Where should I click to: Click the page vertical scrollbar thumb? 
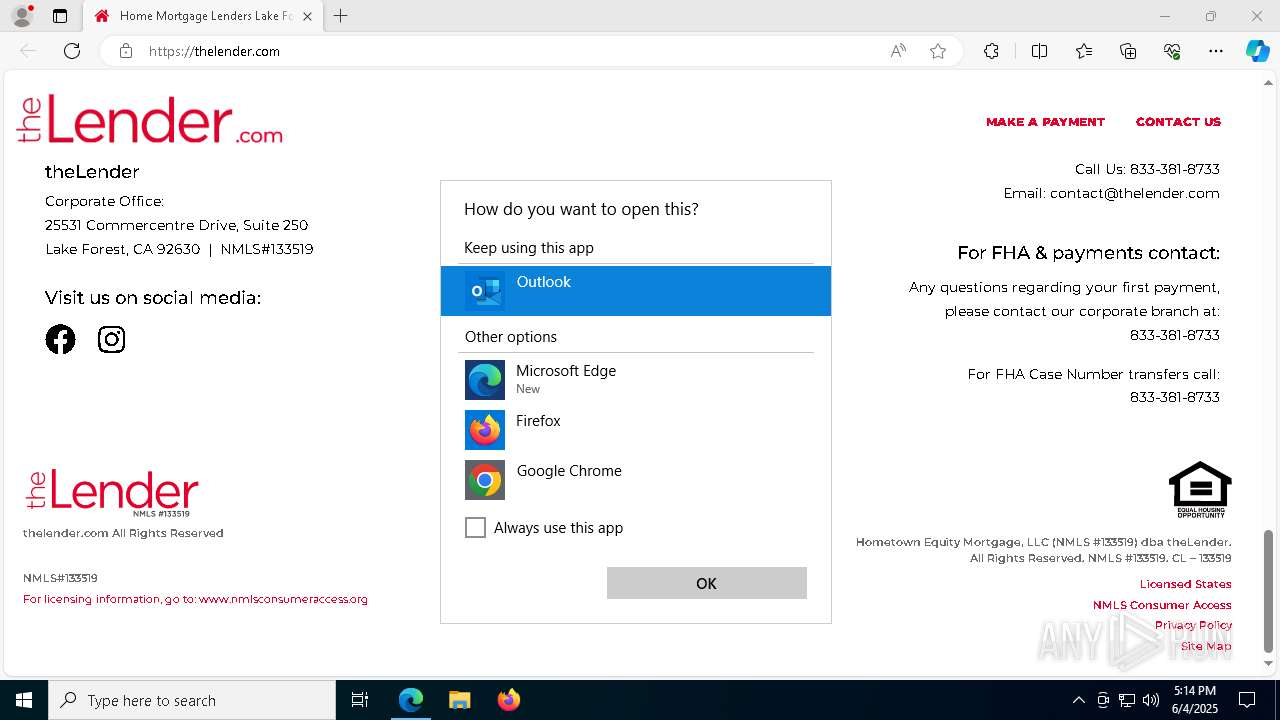(x=1269, y=590)
